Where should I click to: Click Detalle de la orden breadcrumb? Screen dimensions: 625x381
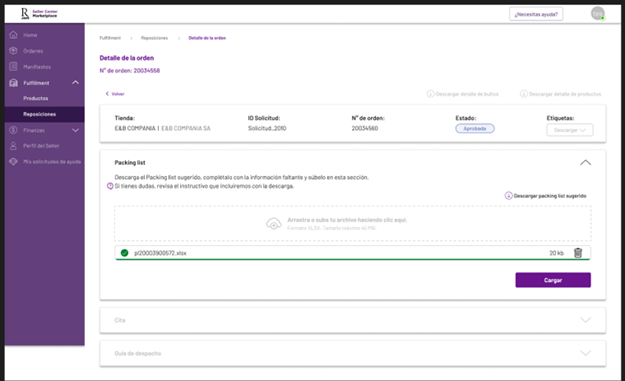tap(207, 38)
